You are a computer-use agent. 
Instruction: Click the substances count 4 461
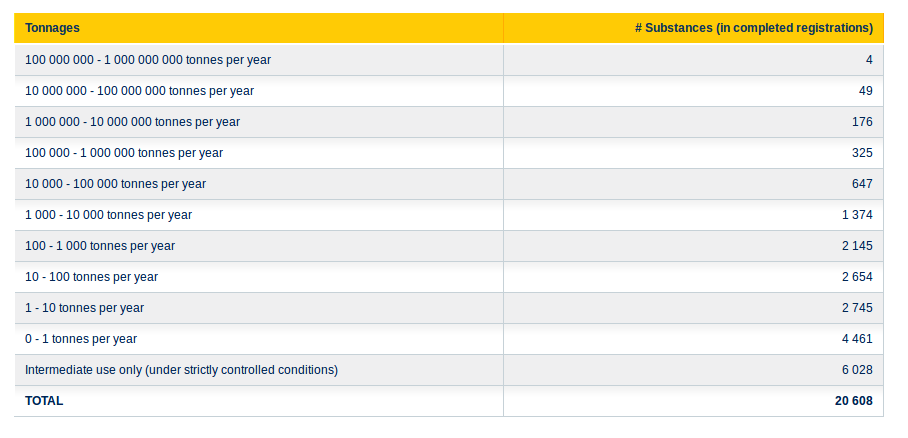tap(857, 339)
